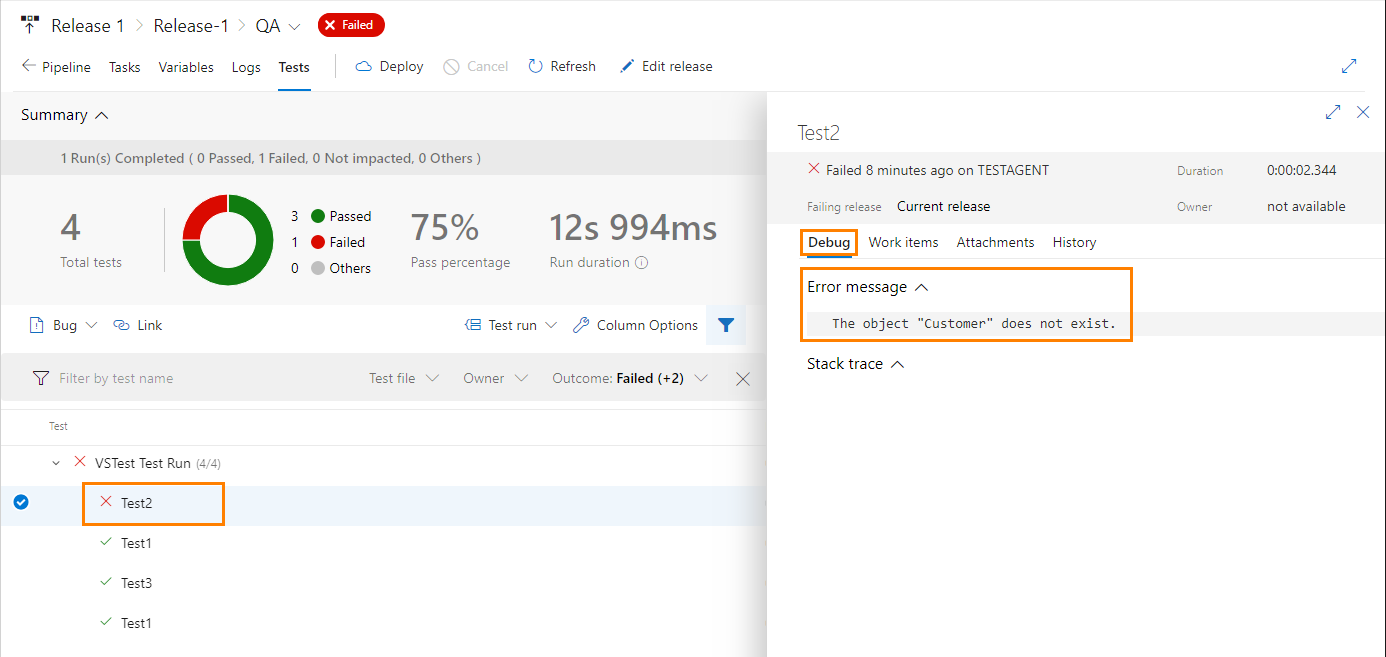Toggle the blue filter funnel button

pos(726,325)
